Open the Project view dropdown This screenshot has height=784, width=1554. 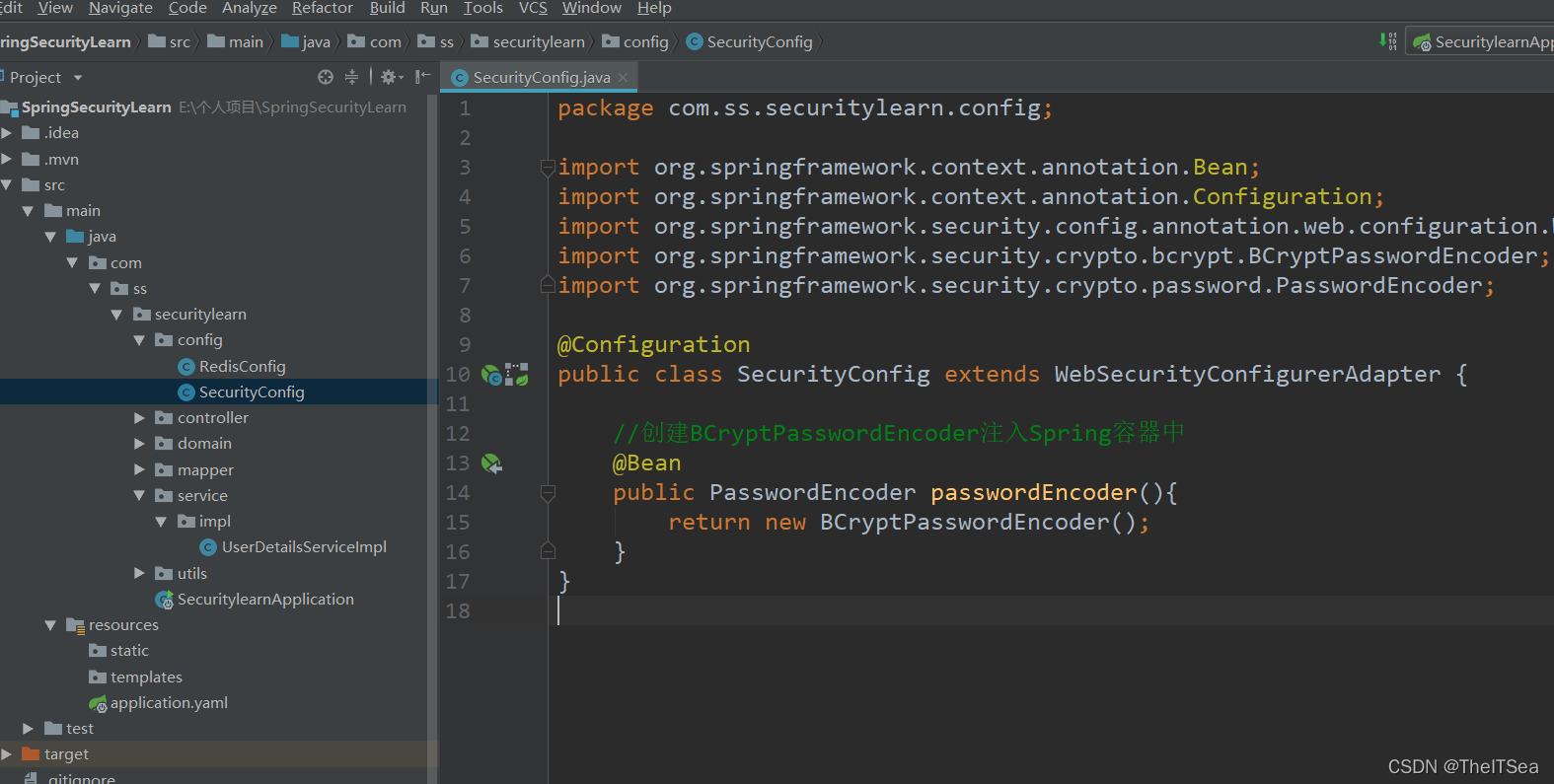(78, 78)
